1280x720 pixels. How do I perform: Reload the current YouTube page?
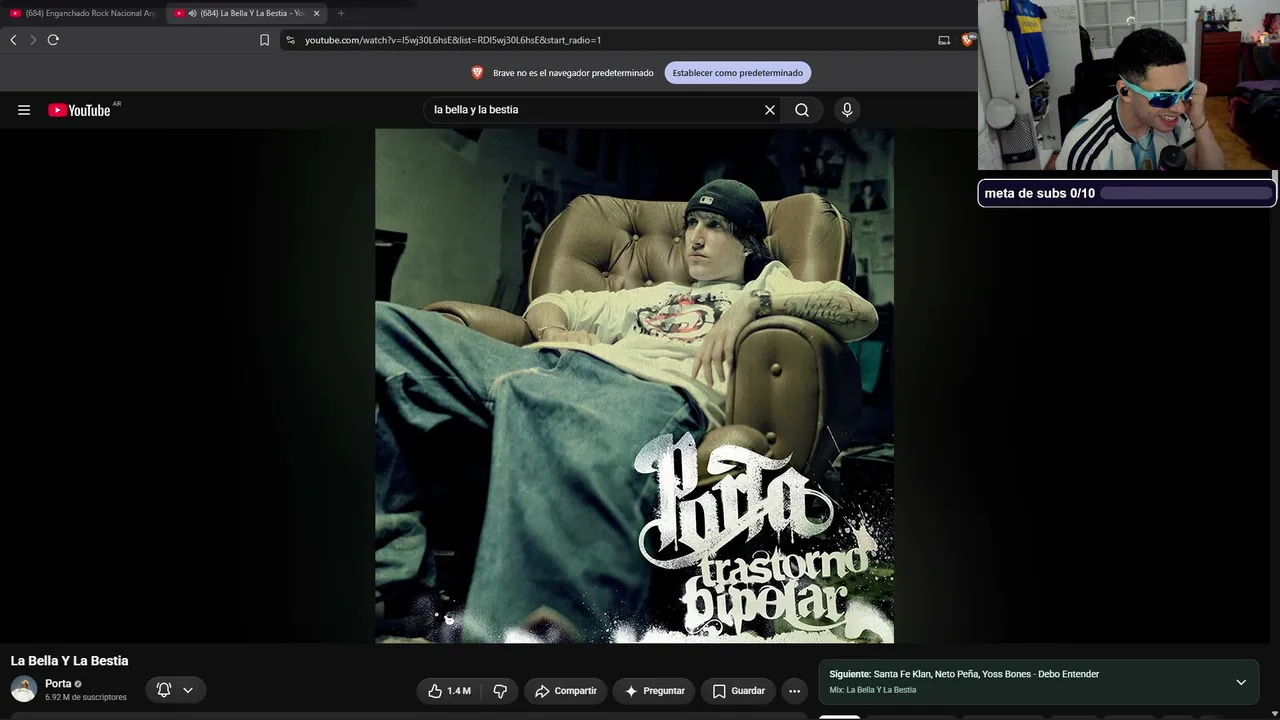pos(53,40)
